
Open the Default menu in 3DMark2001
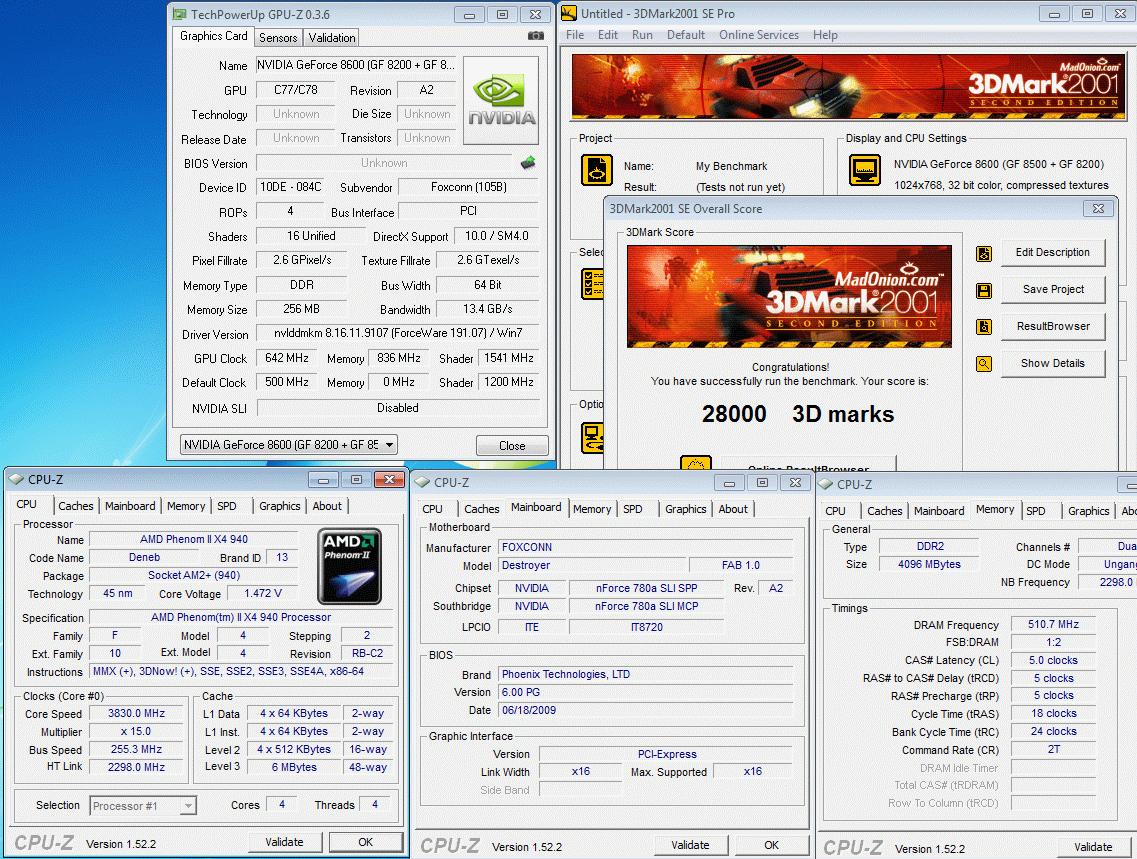click(685, 35)
